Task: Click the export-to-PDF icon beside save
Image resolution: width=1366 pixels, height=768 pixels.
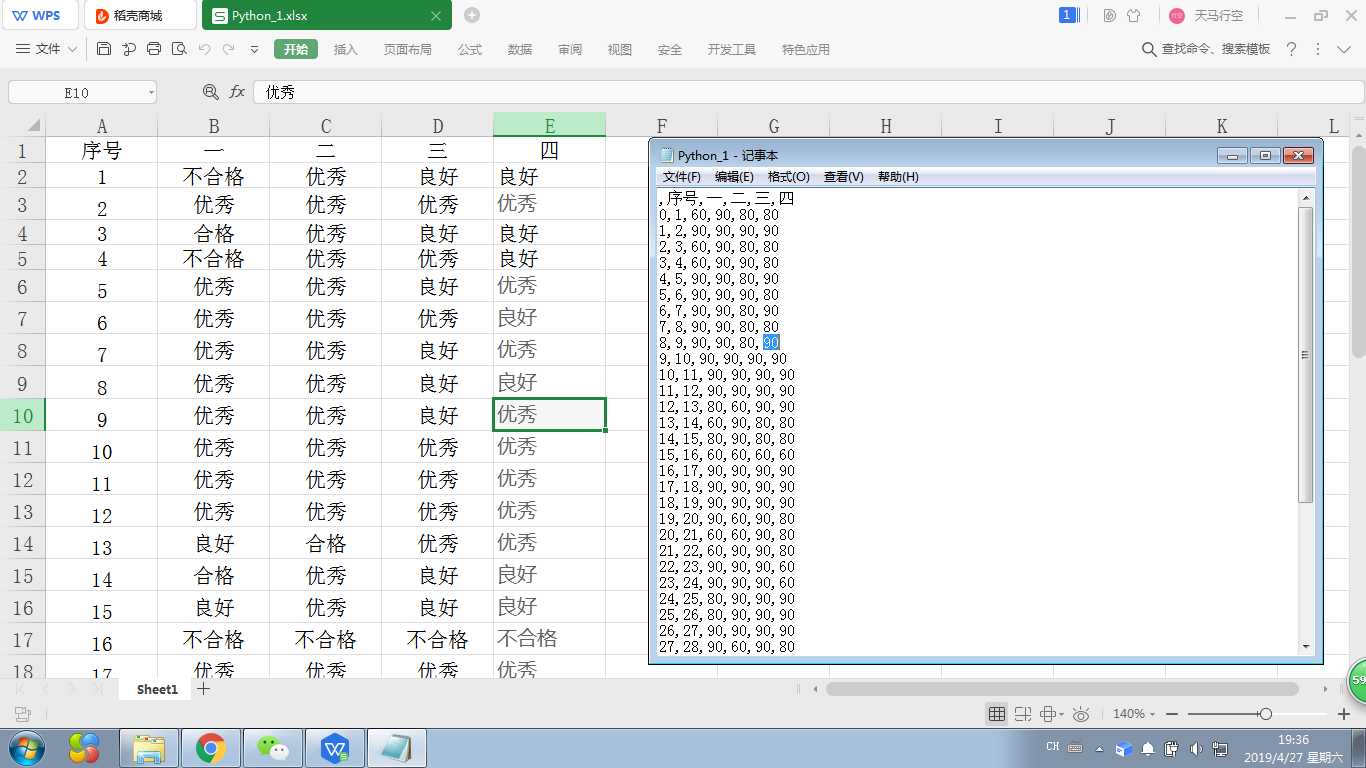Action: tap(129, 49)
